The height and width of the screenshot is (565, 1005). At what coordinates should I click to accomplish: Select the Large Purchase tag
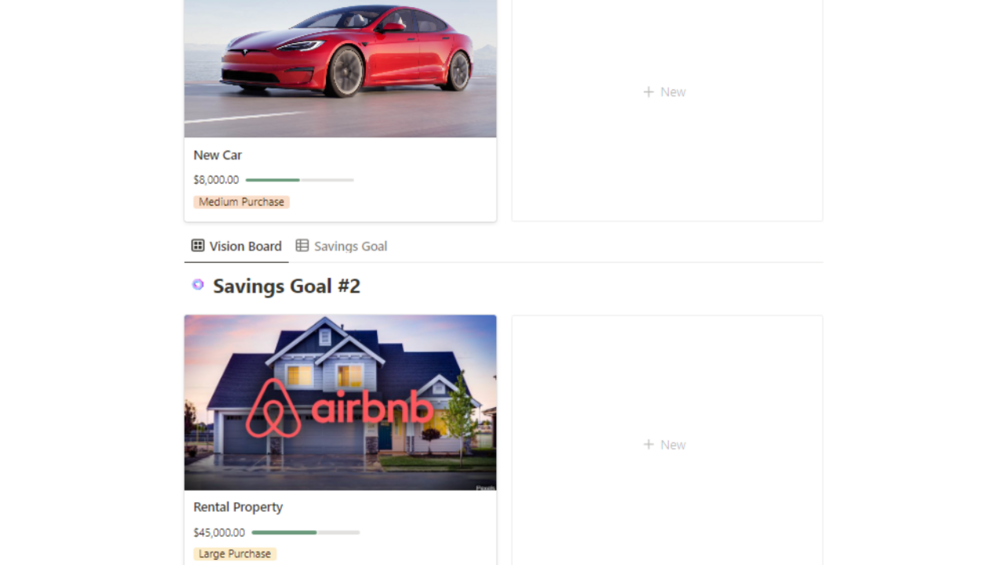pos(235,553)
